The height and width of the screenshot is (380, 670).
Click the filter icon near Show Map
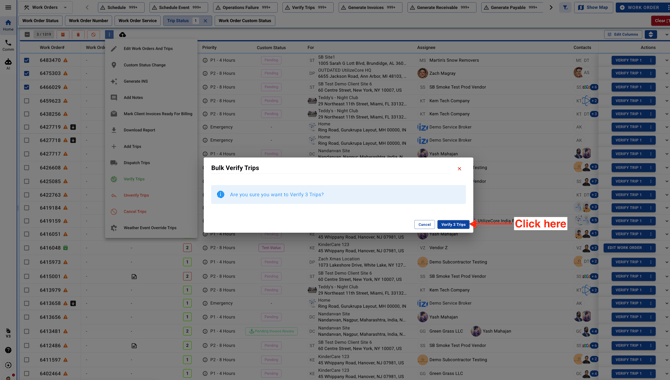click(x=565, y=7)
